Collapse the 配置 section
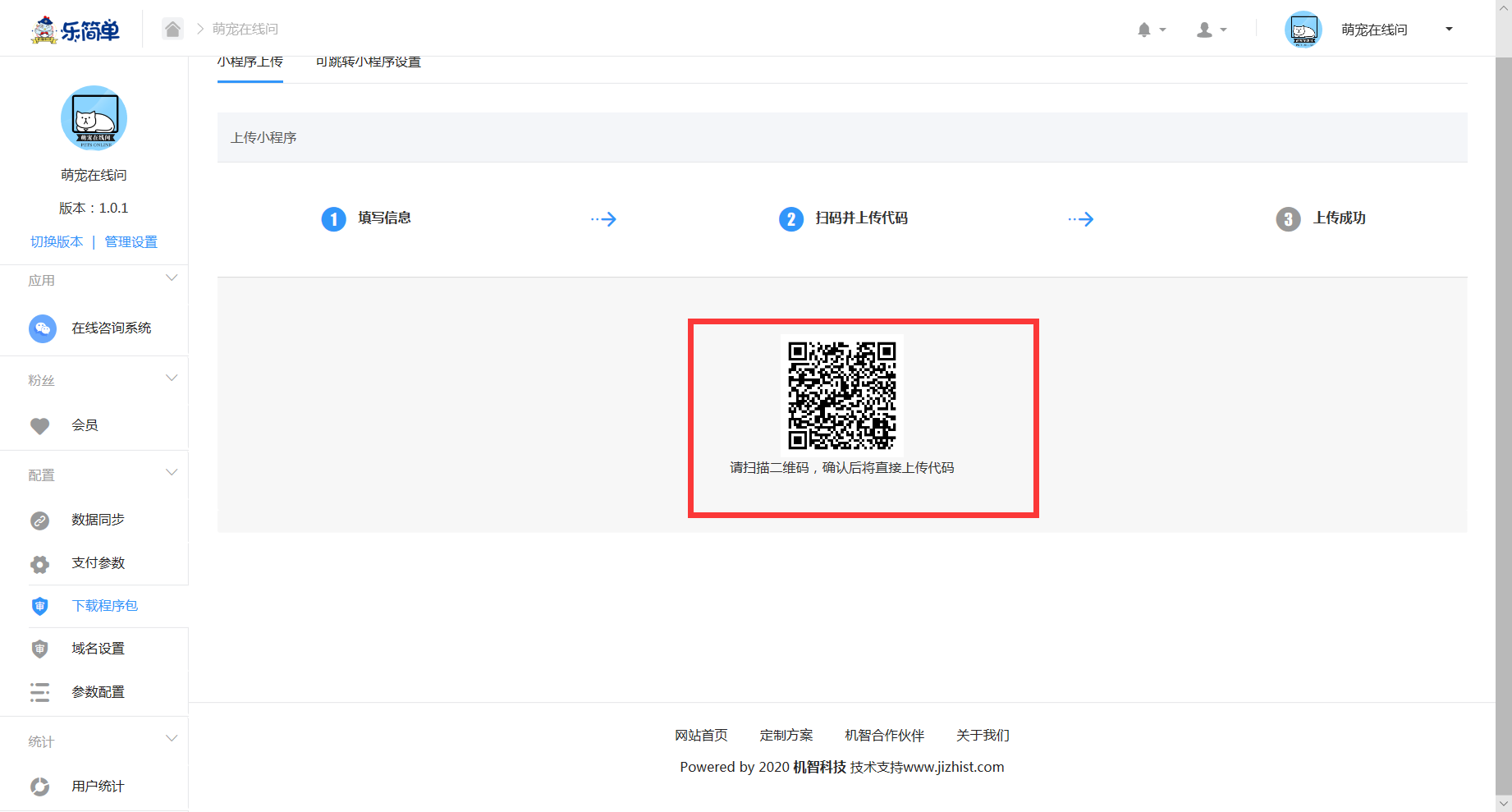Screen dimensions: 1512x812 click(172, 473)
